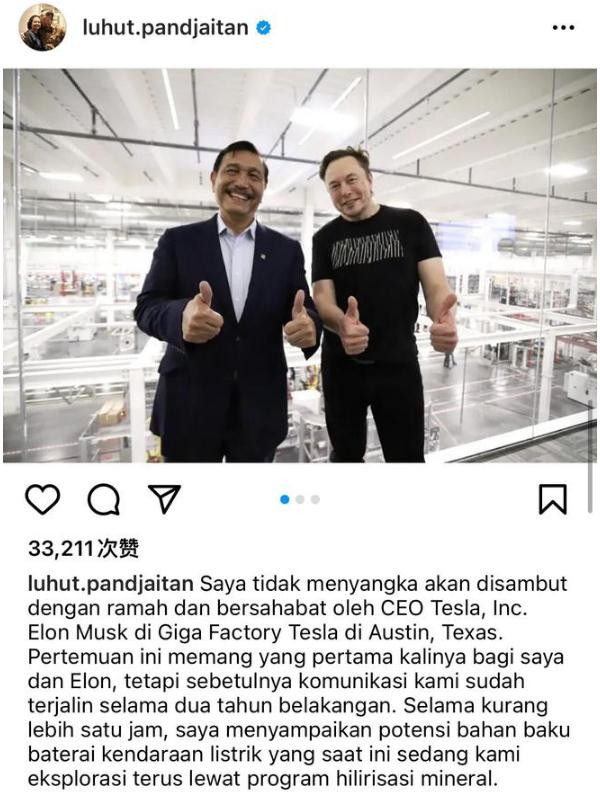Share the post using the paper plane icon
The width and height of the screenshot is (600, 798).
point(164,498)
